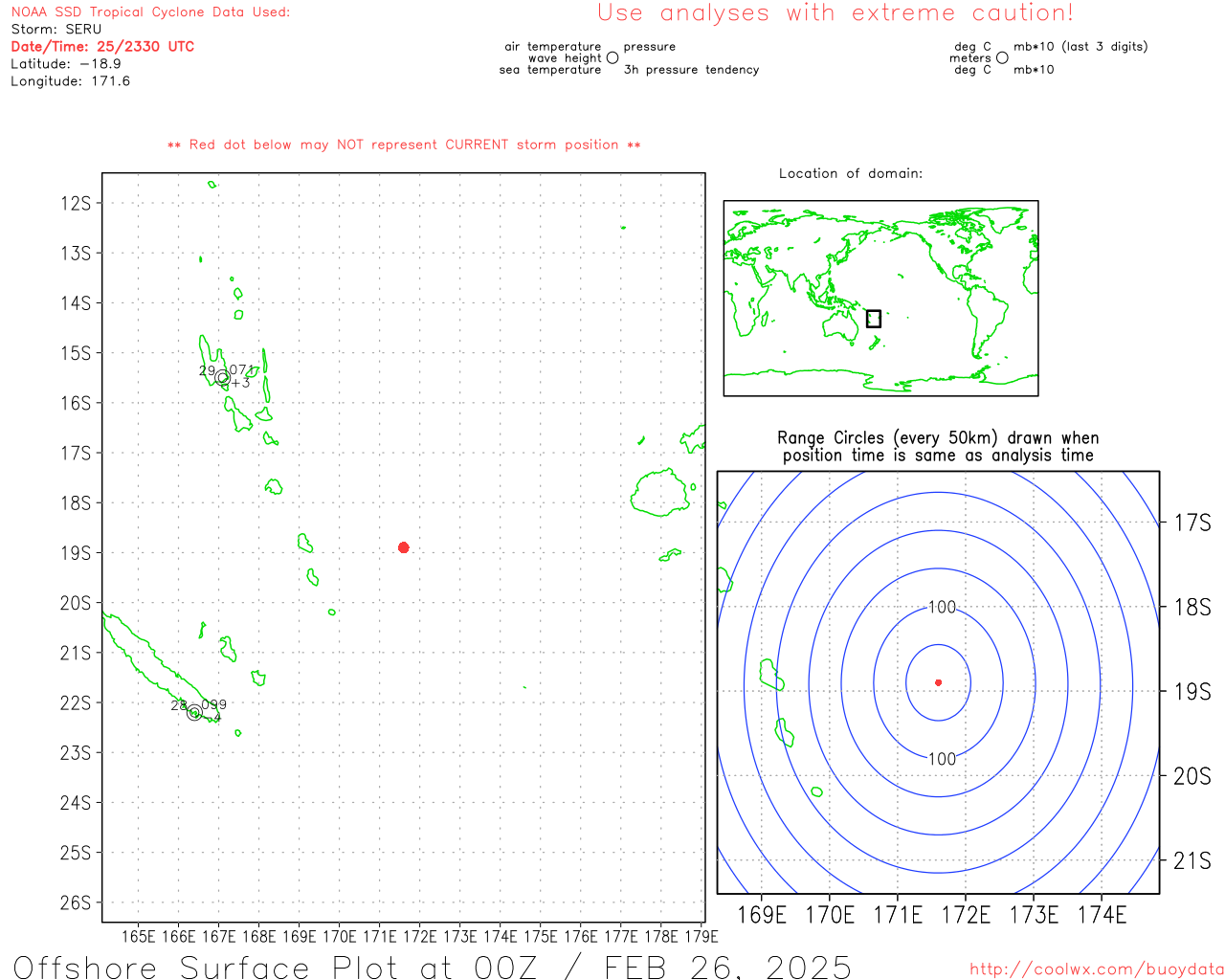Viewport: 1225px width, 980px height.
Task: Click the legend circle beside meters
Action: point(1002,58)
